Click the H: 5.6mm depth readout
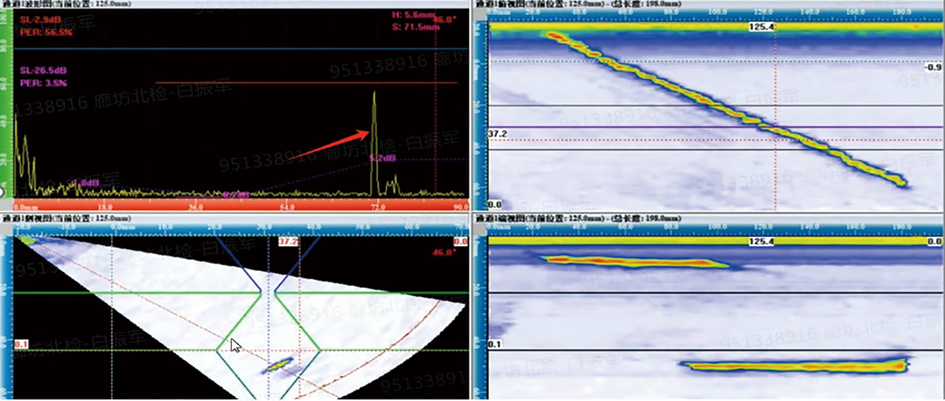Screen dimensions: 945x401 (410, 15)
